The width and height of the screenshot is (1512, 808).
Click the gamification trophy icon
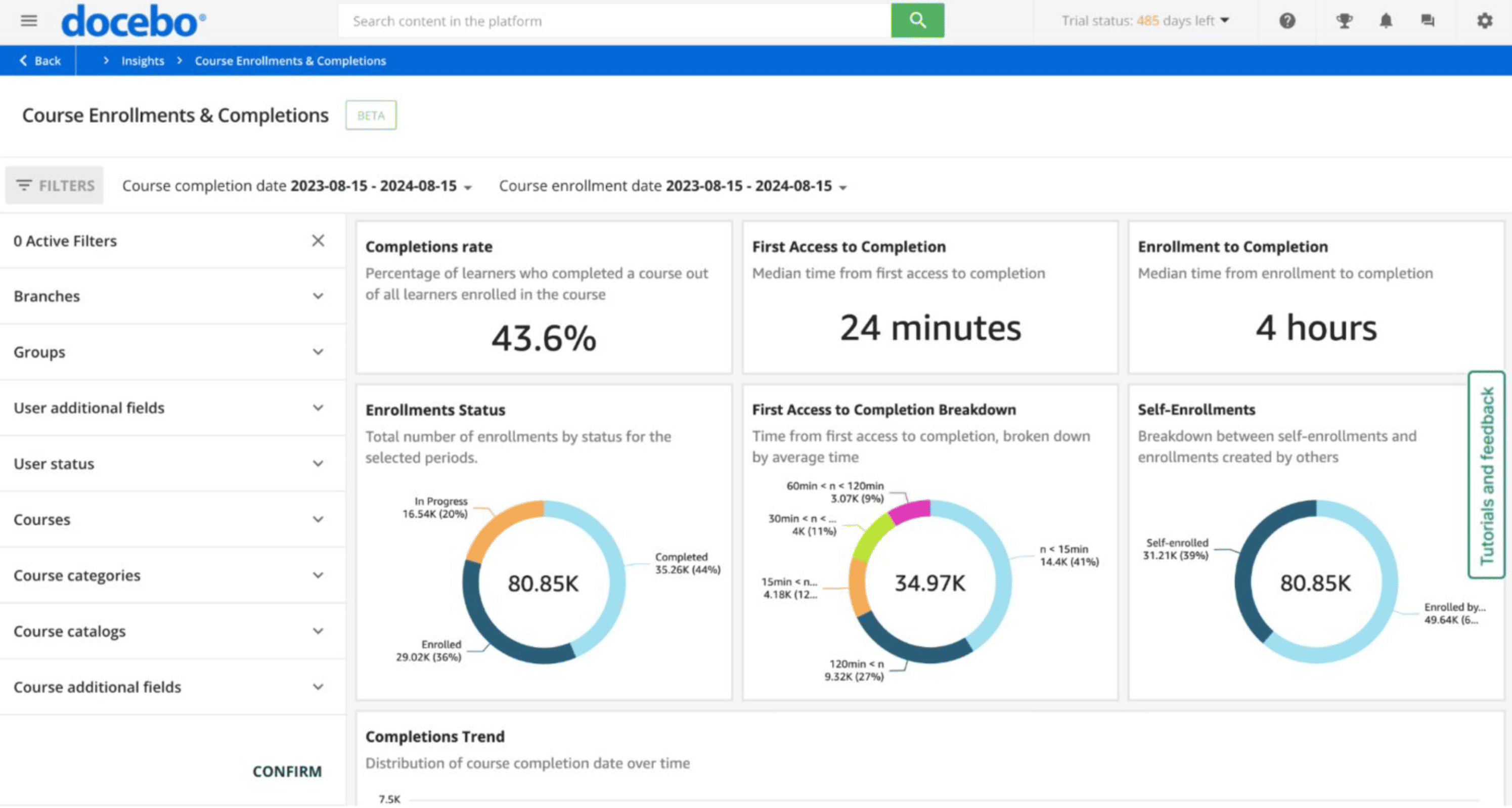[1344, 21]
